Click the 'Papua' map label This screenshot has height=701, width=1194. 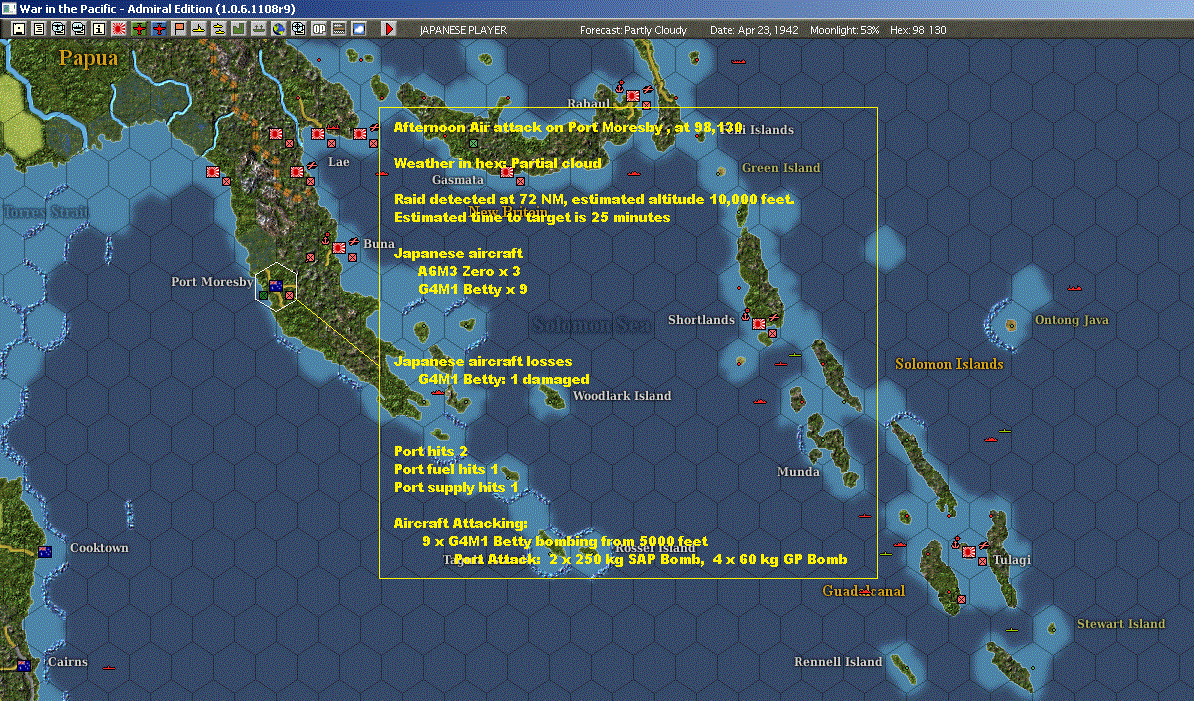[x=88, y=59]
